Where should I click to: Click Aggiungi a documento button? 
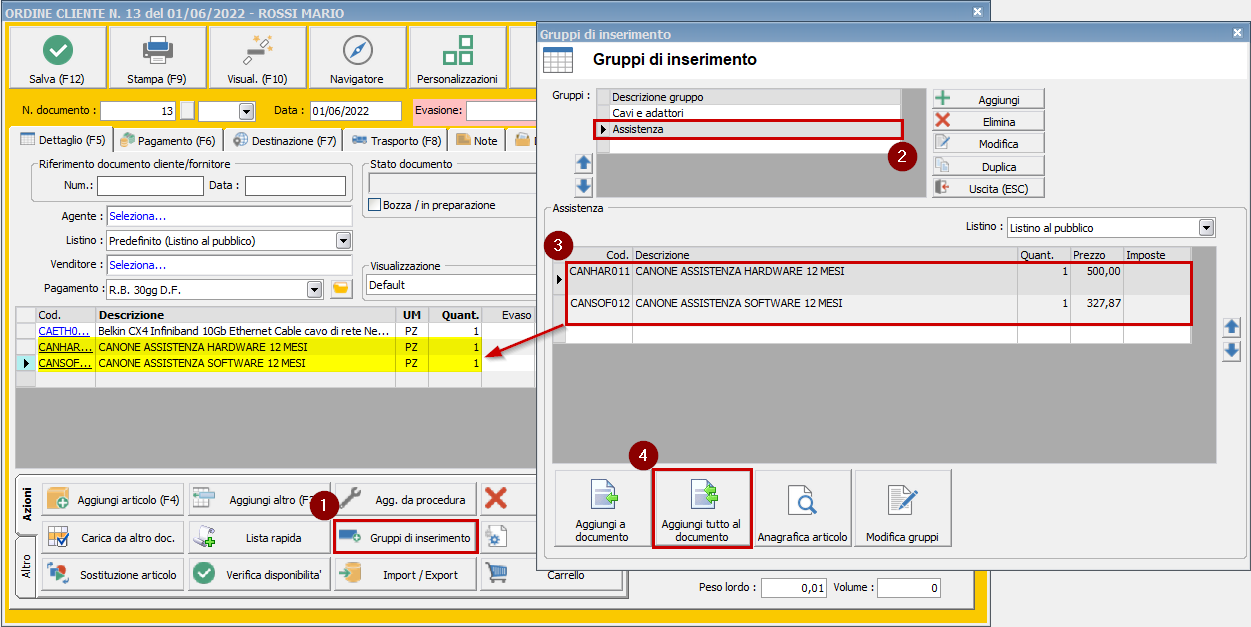click(602, 508)
